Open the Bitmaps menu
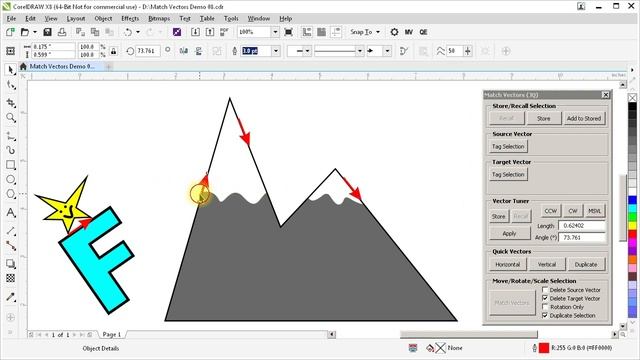The image size is (640, 360). pyautogui.click(x=159, y=18)
